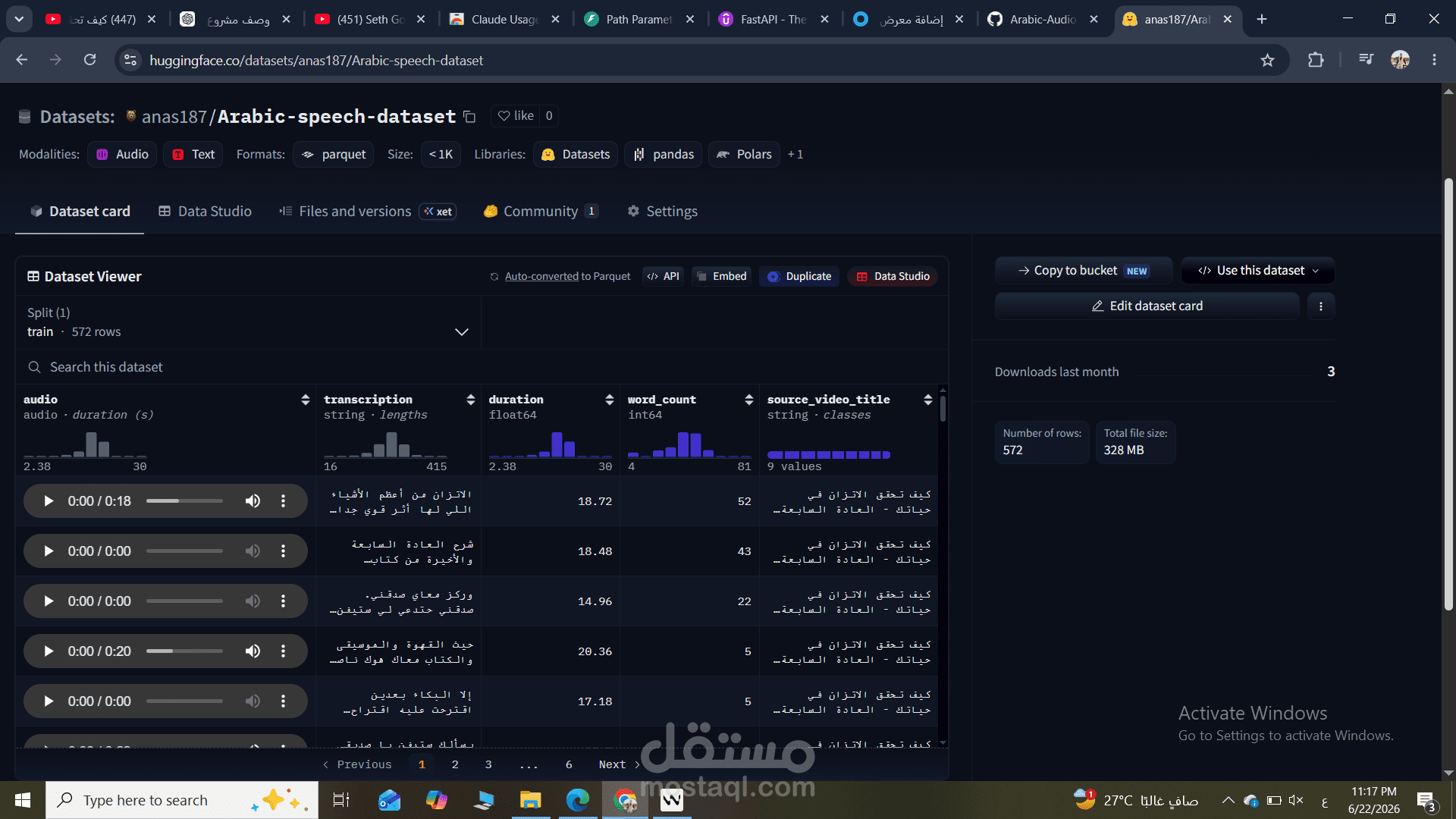Switch to the Arabic-Audio GitHub browser tab
This screenshot has height=819, width=1456.
(1042, 19)
